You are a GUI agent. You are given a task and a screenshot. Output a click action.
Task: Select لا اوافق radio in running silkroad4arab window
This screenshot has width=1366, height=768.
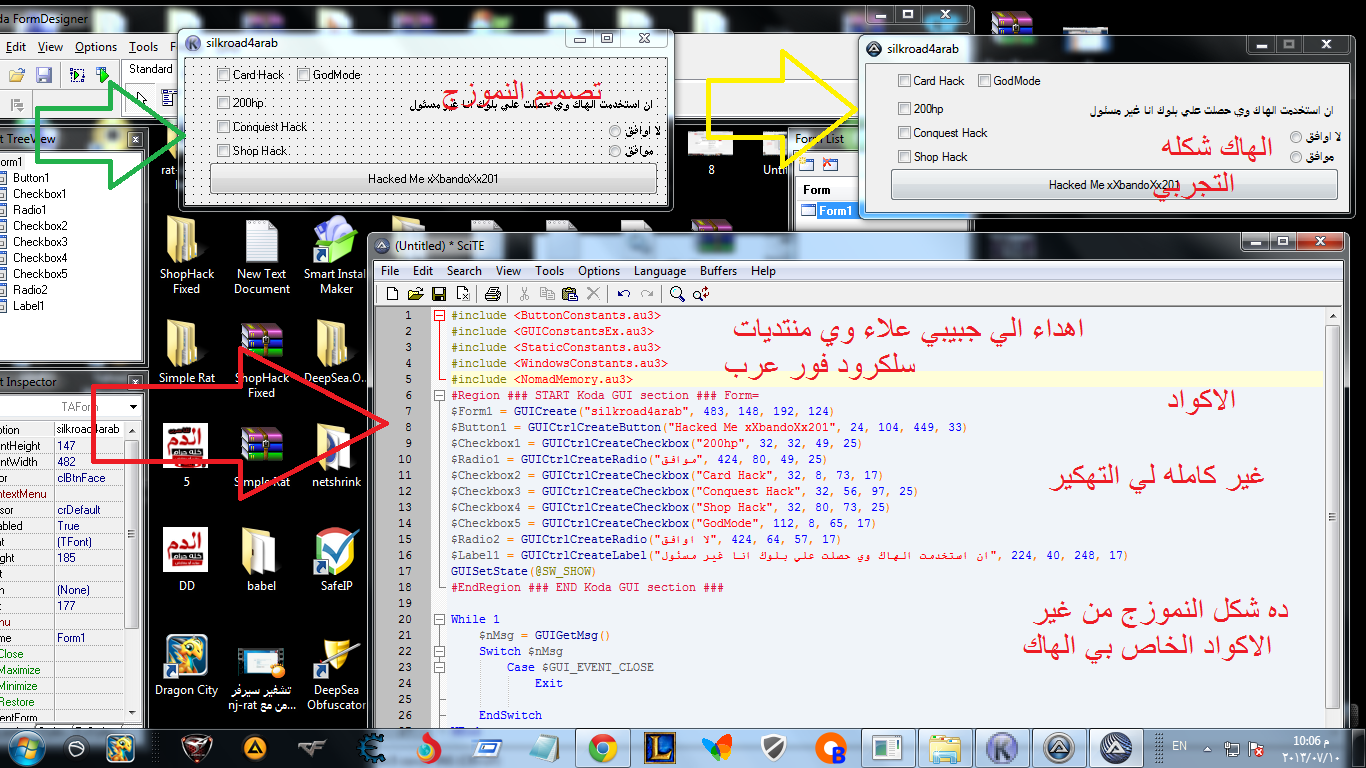click(1296, 137)
